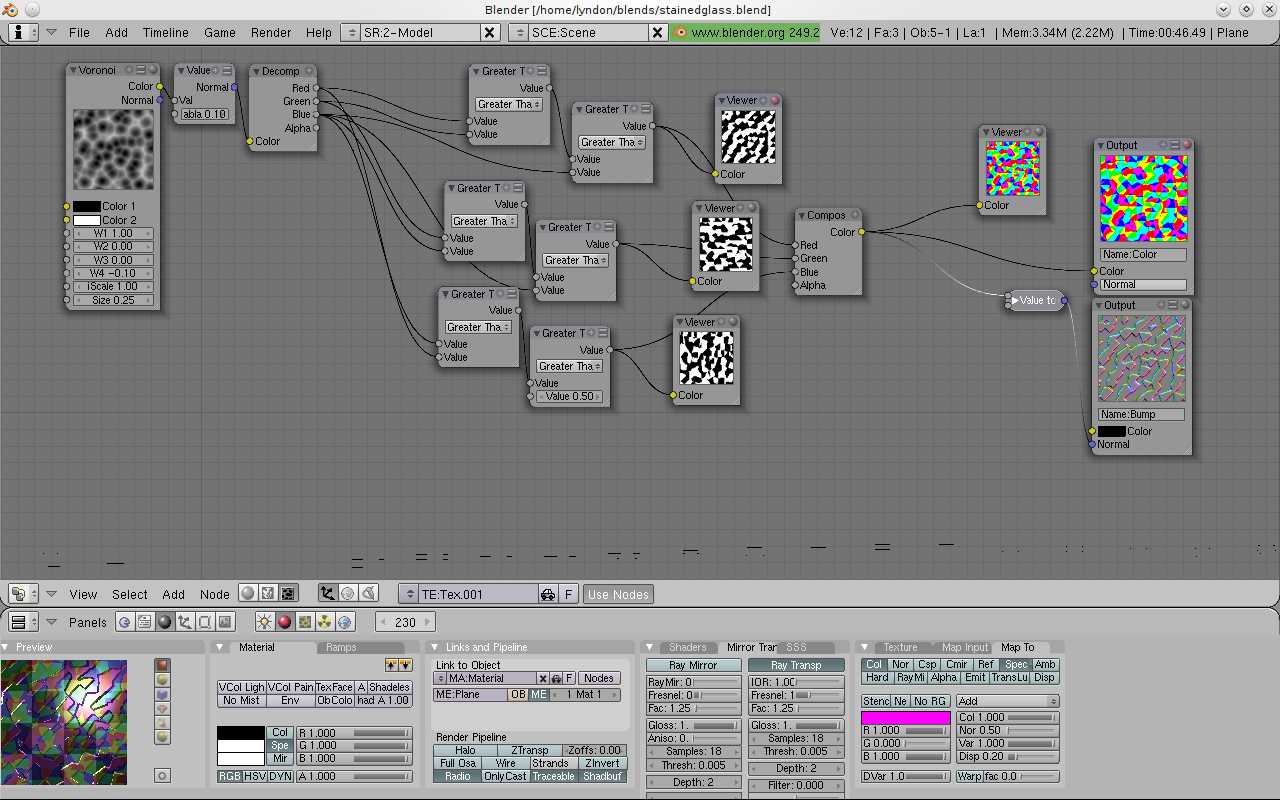
Task: Open the World buttons (globe icon)
Action: [347, 623]
